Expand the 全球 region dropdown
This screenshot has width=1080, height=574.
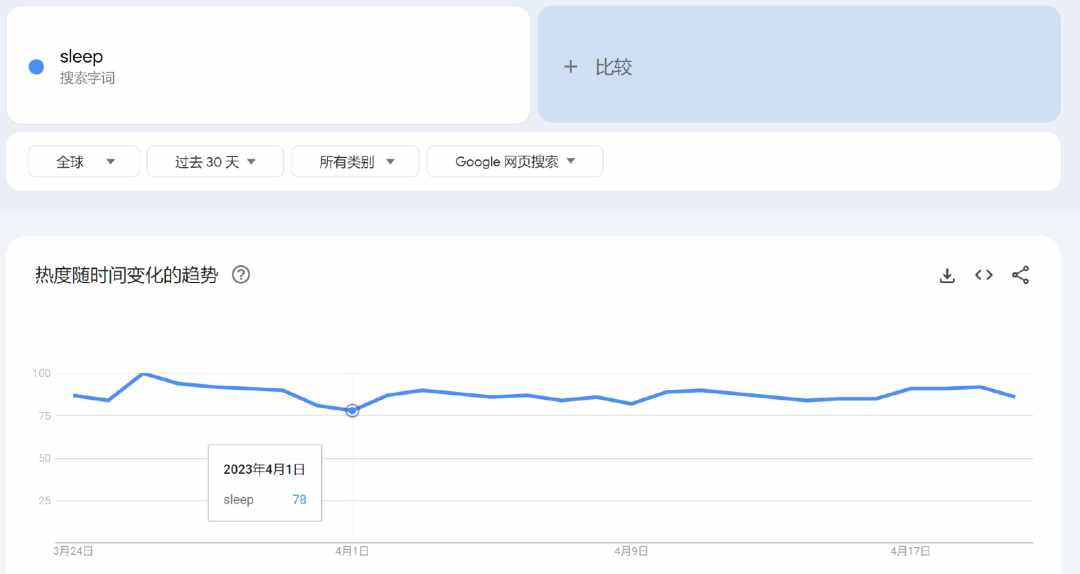point(84,162)
